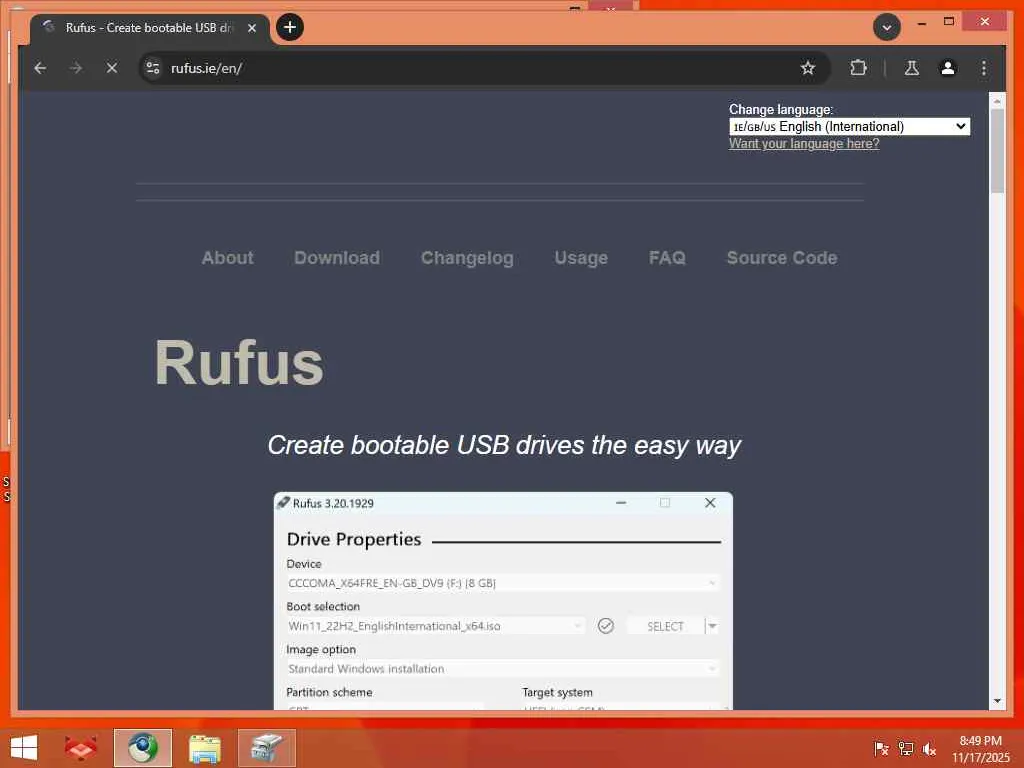Open the Change language dropdown

click(849, 127)
